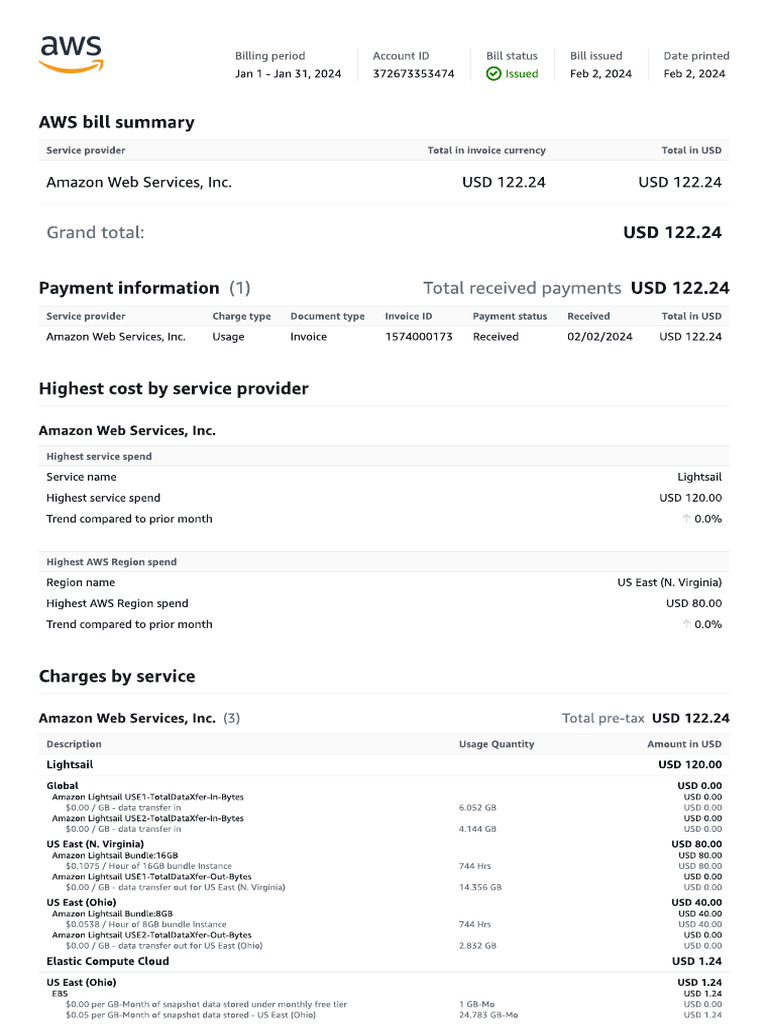768x1024 pixels.
Task: Click the Total pre-tax amount
Action: [x=690, y=718]
